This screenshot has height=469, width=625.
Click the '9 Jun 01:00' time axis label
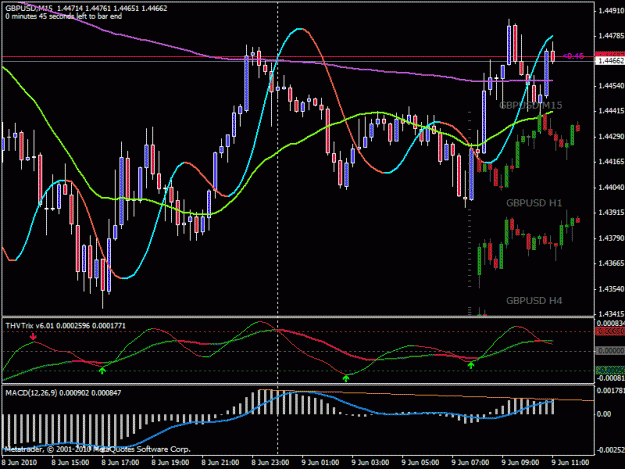pos(320,463)
